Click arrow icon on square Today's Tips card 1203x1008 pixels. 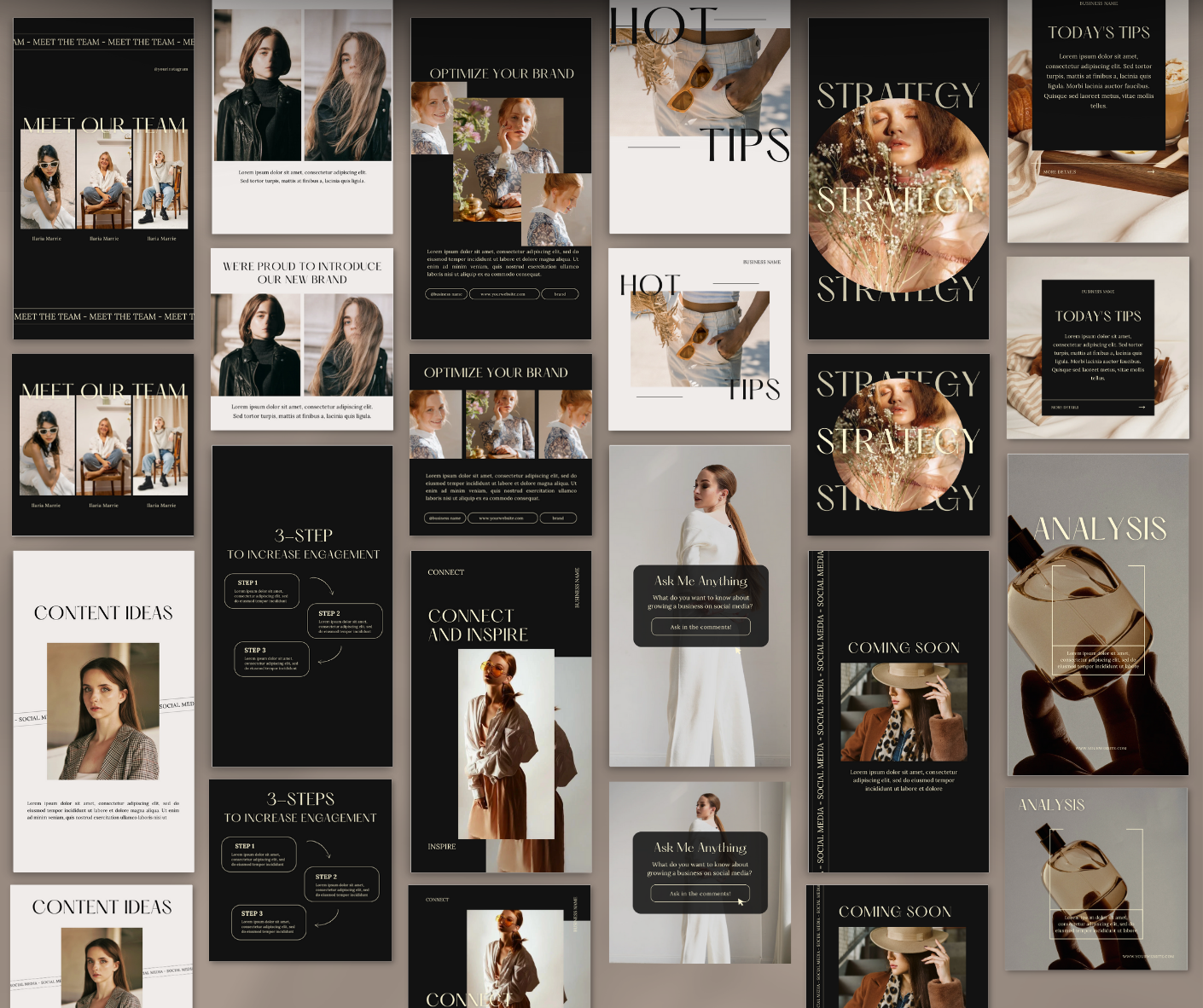pyautogui.click(x=1142, y=407)
